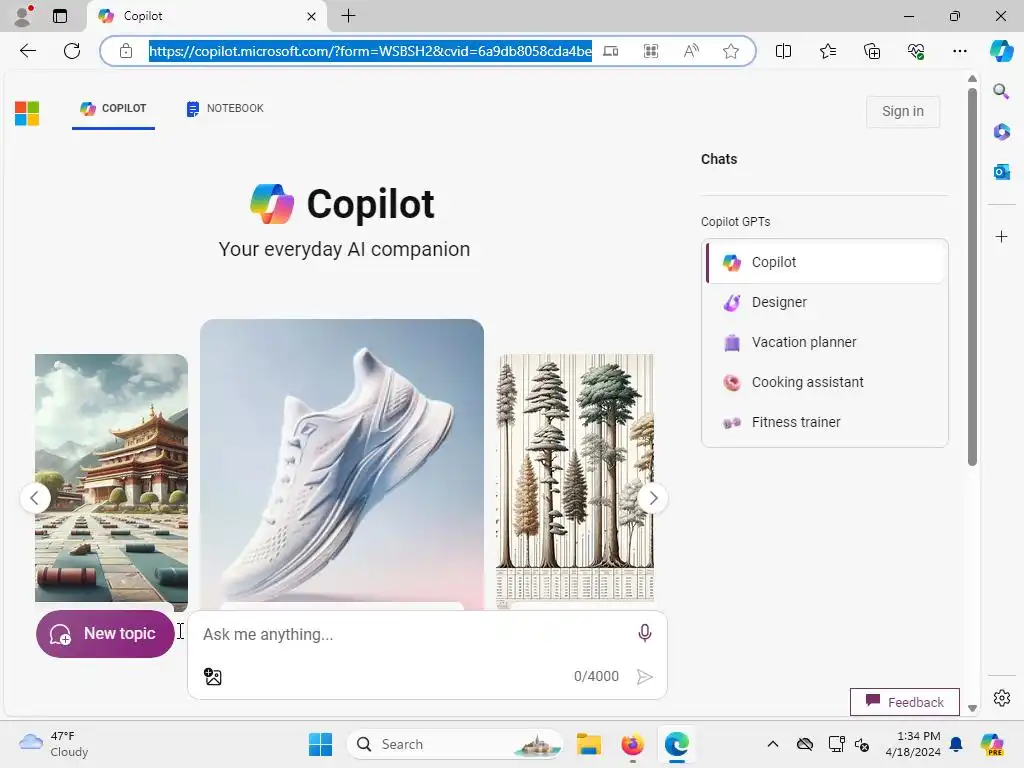Start a New topic

[105, 633]
